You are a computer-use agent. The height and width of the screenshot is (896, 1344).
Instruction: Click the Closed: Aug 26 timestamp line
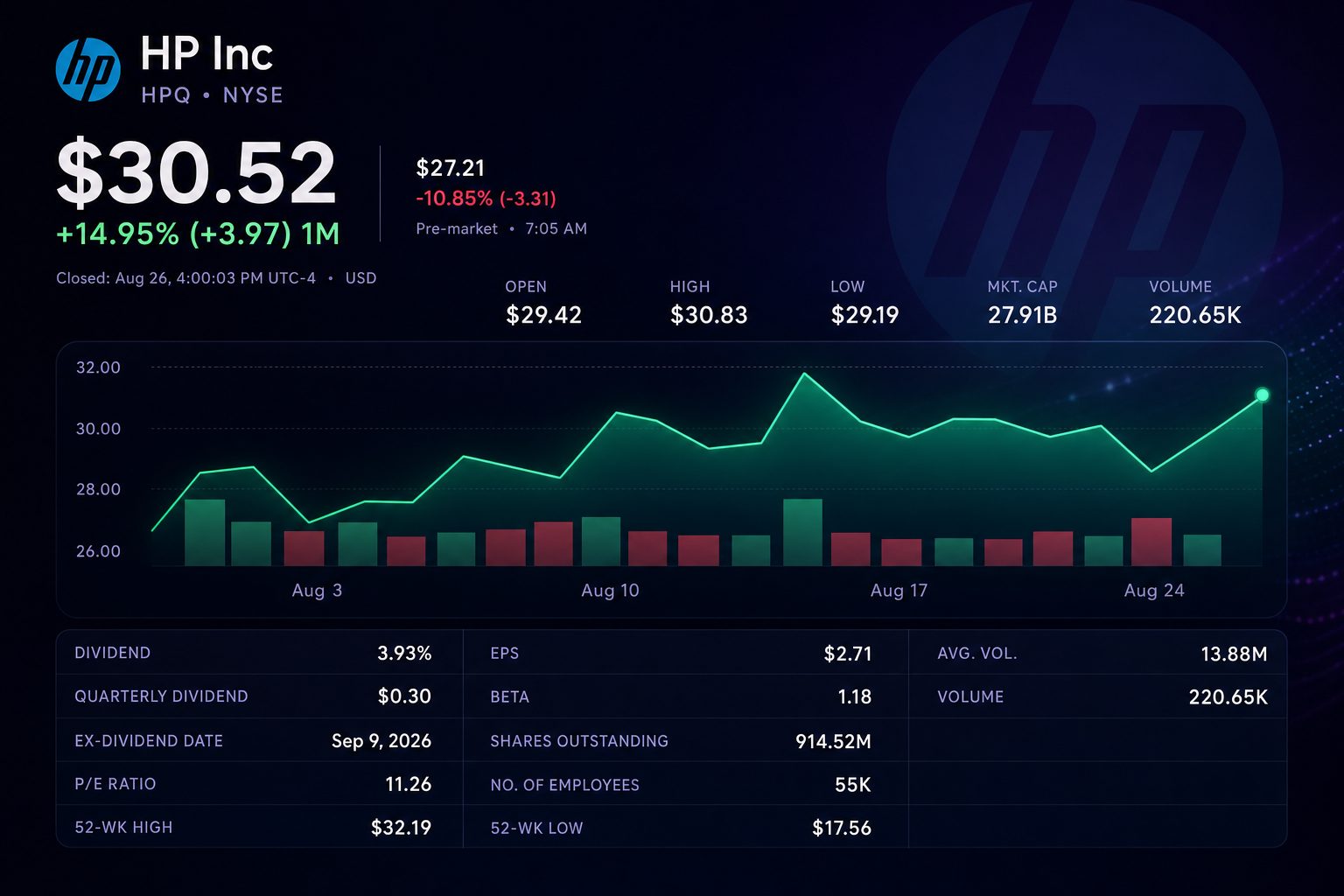tap(216, 278)
